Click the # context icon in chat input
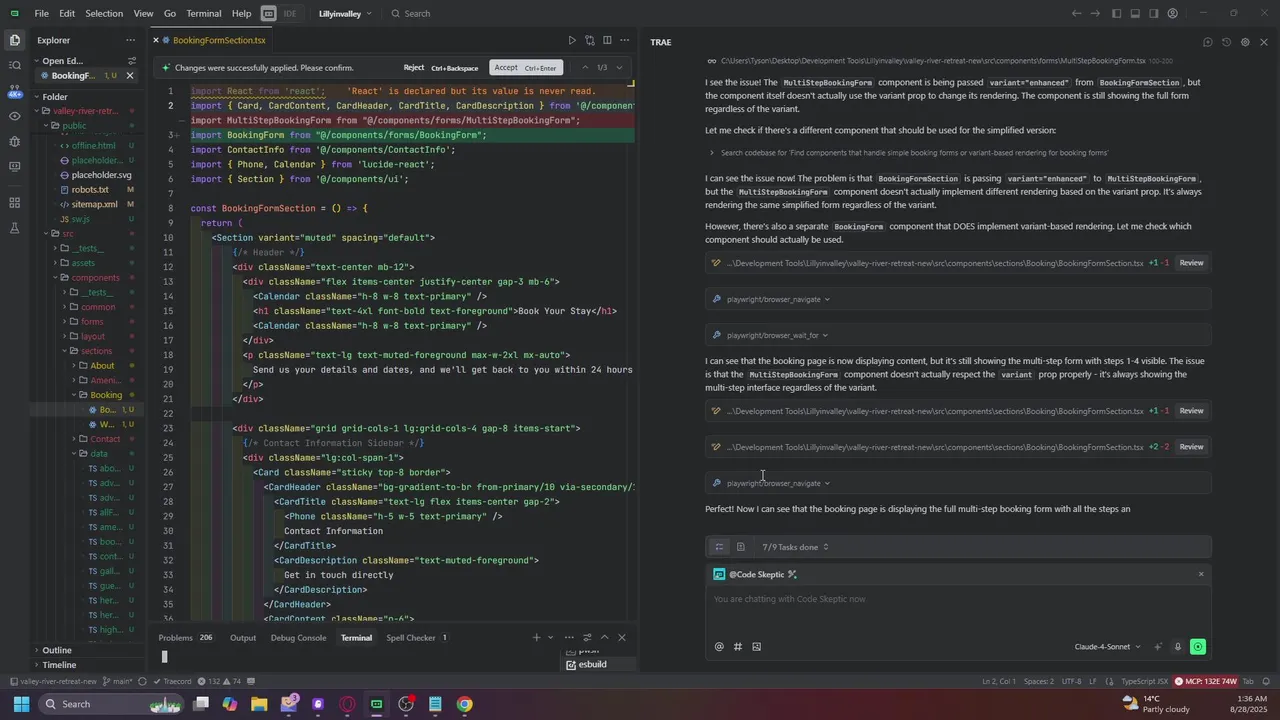Screen dimensions: 1280x720 pyautogui.click(x=738, y=647)
